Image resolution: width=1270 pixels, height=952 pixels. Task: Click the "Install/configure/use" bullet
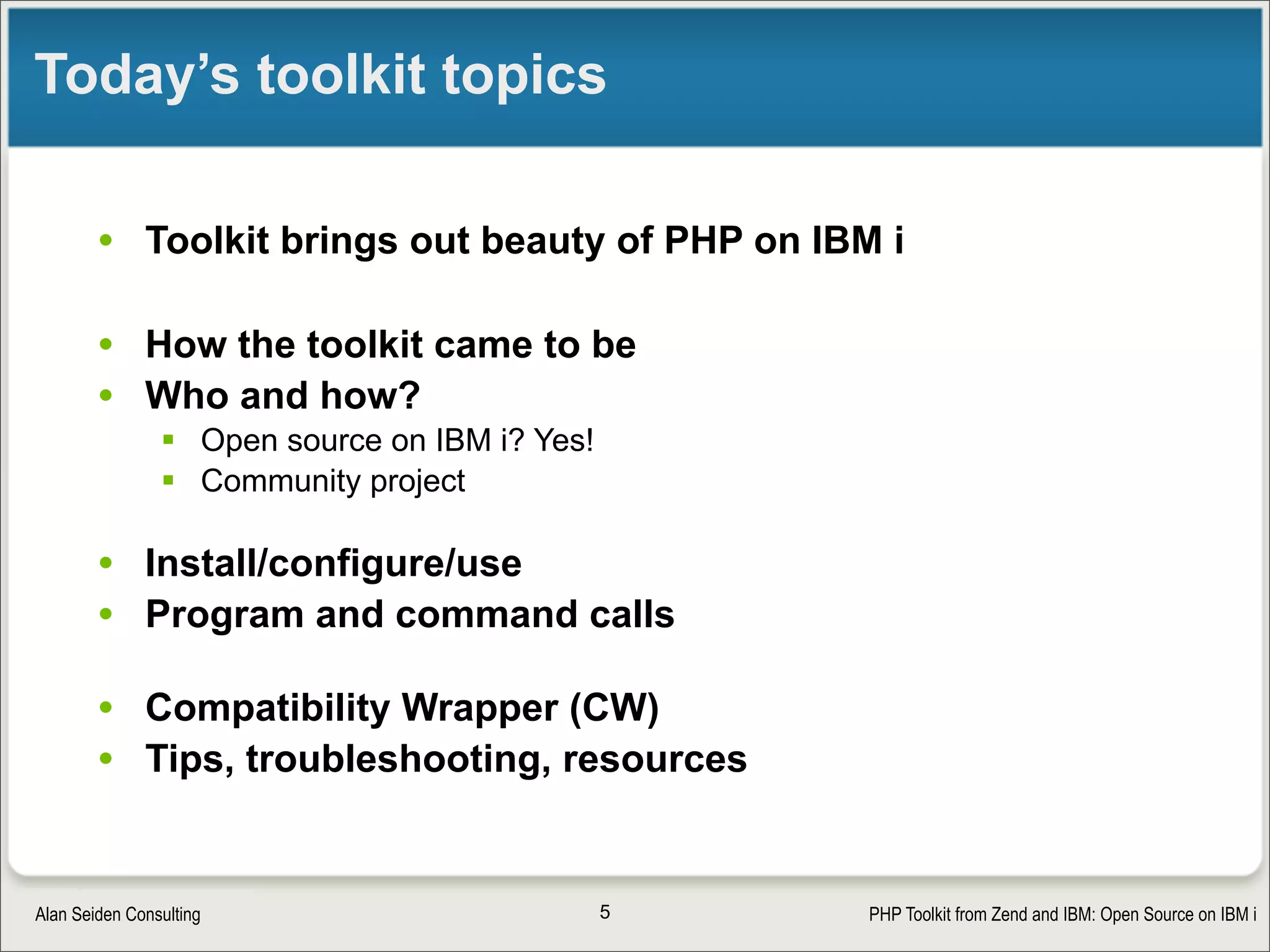334,564
